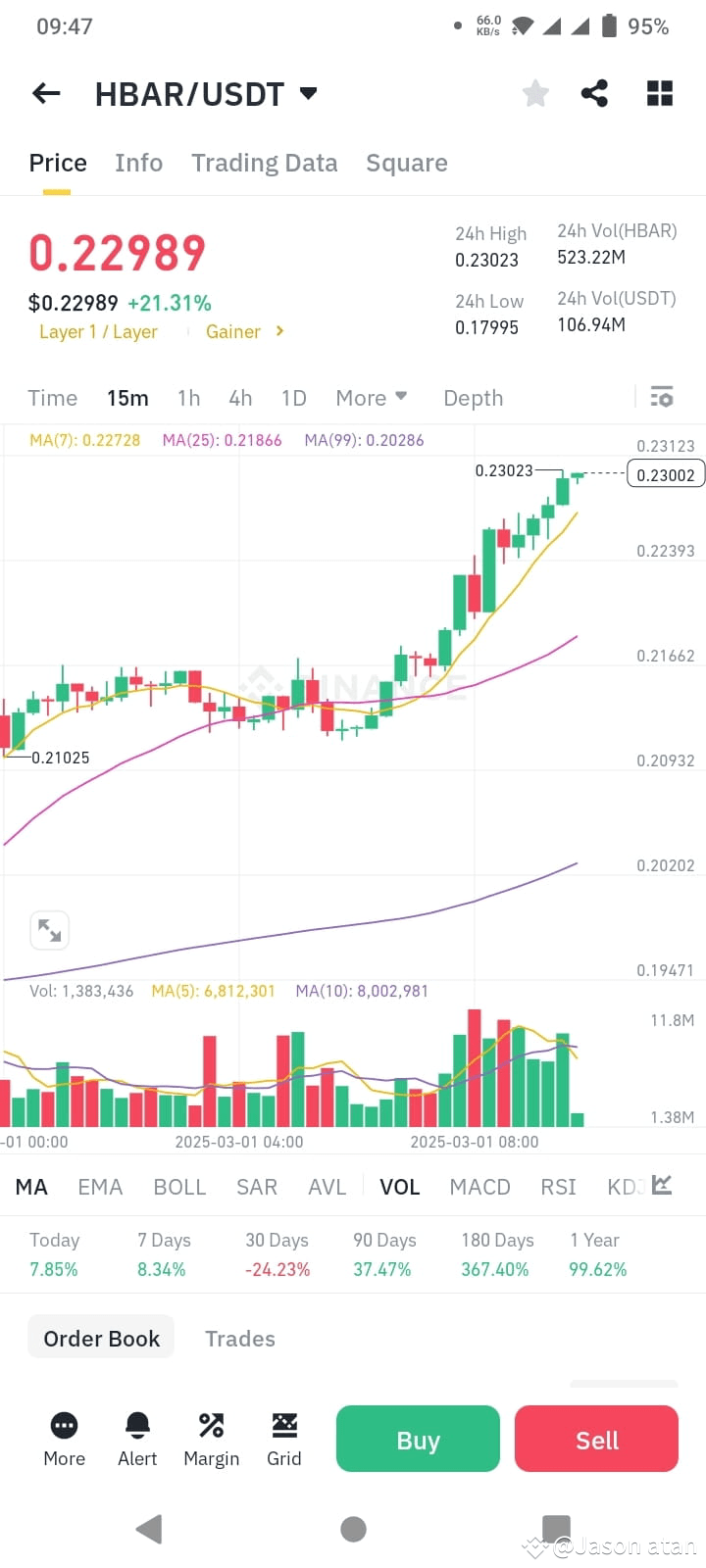Open chart settings with the filter icon
The width and height of the screenshot is (706, 1568).
(x=662, y=397)
